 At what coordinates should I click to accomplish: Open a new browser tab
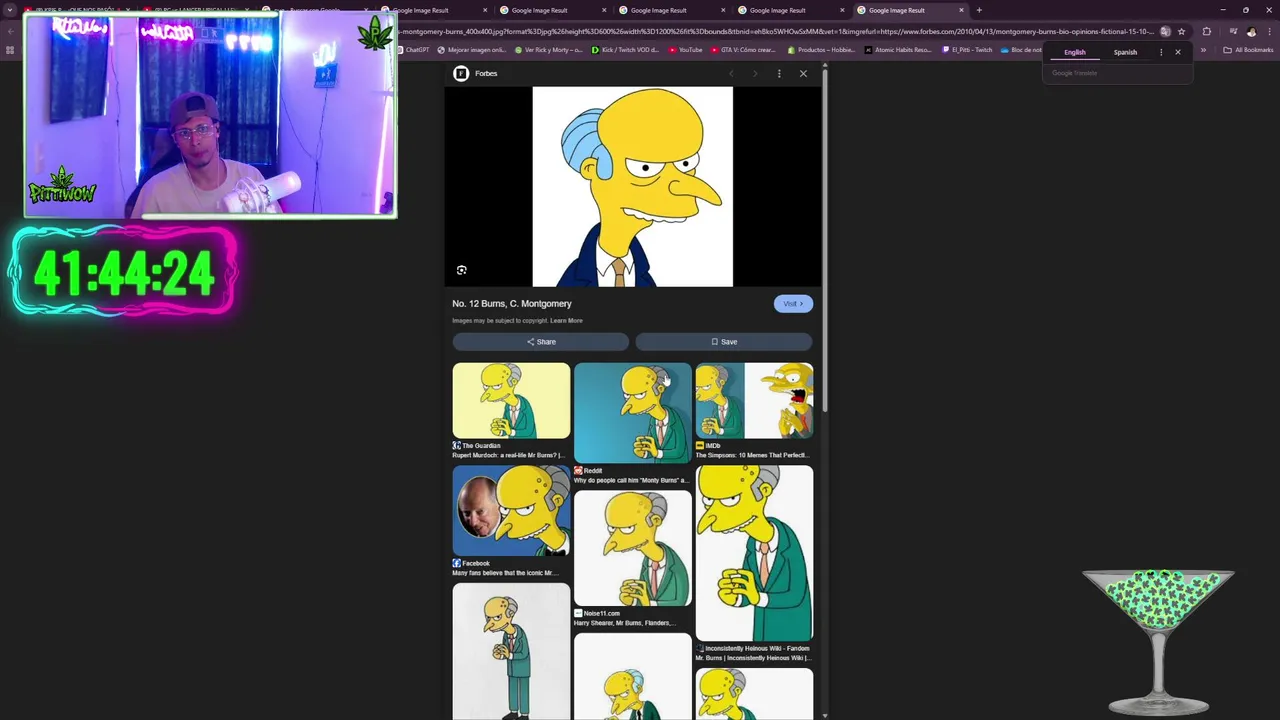pos(979,10)
